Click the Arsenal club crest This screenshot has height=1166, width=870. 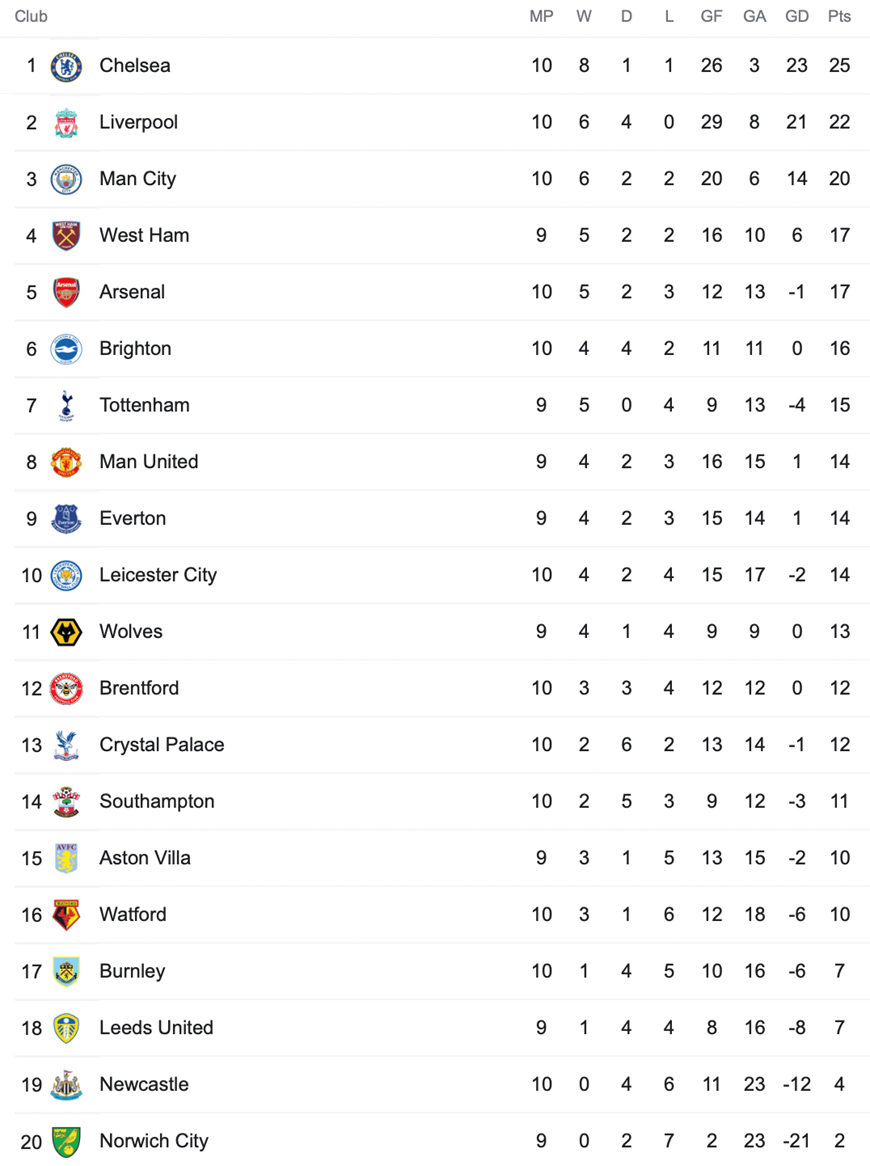tap(66, 292)
